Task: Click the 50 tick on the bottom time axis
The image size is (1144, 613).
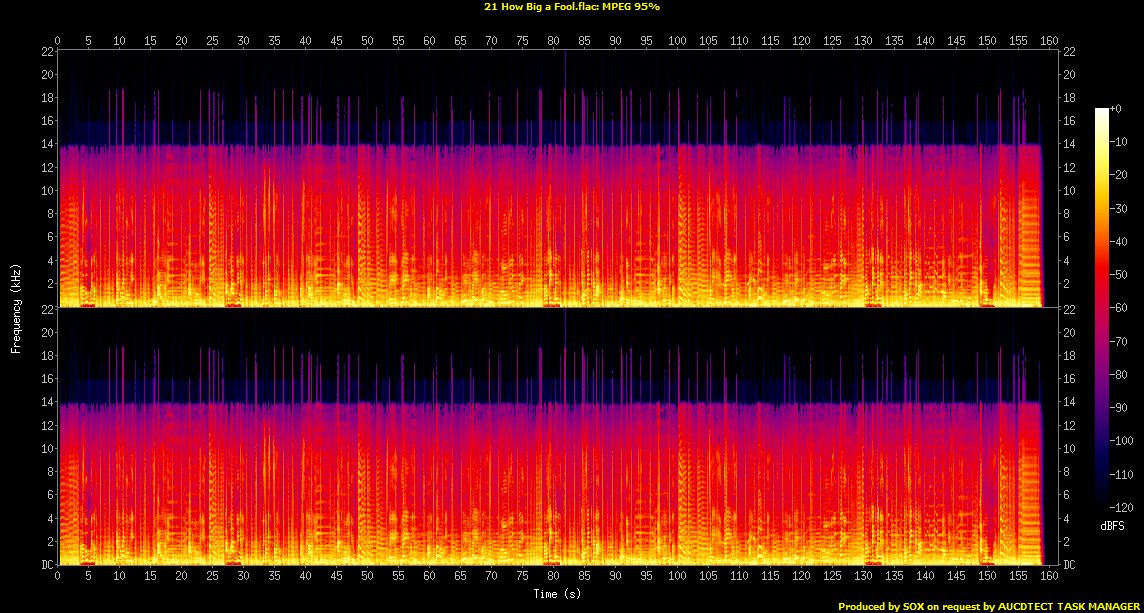Action: (x=367, y=577)
